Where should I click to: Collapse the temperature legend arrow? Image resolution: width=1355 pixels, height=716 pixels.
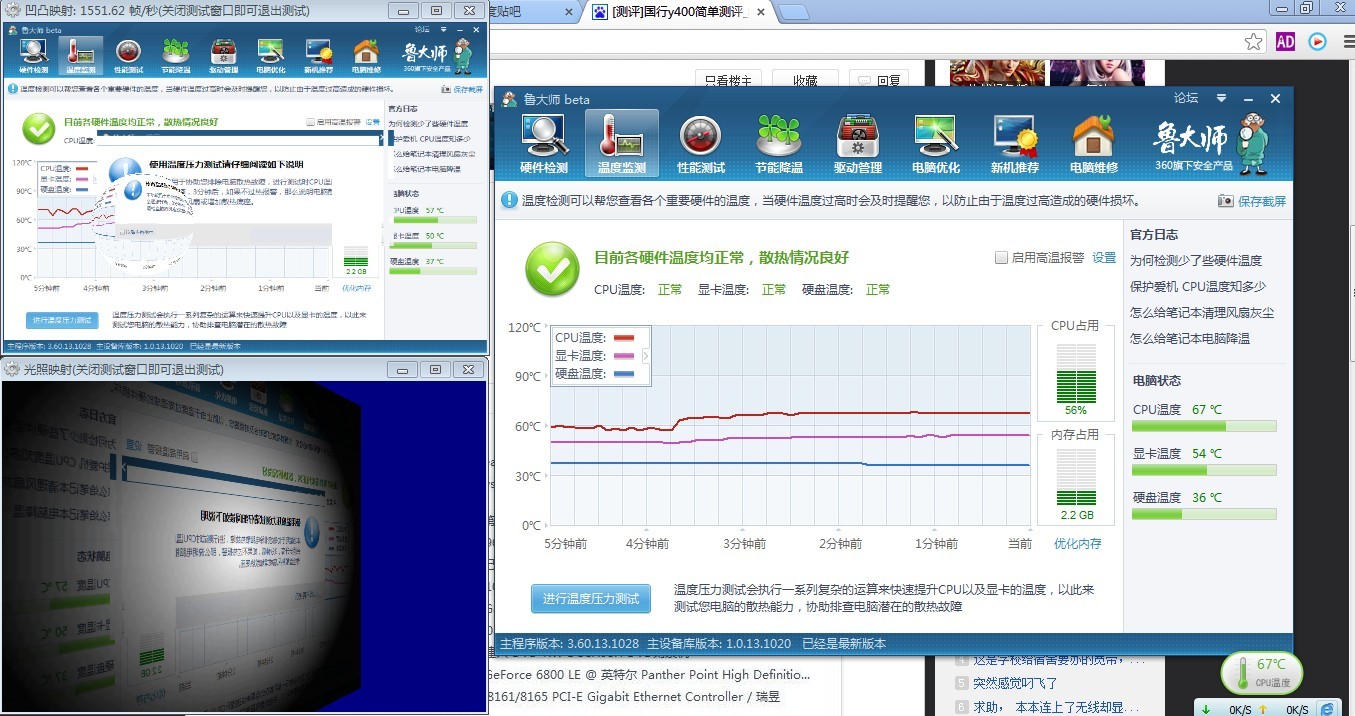[645, 355]
